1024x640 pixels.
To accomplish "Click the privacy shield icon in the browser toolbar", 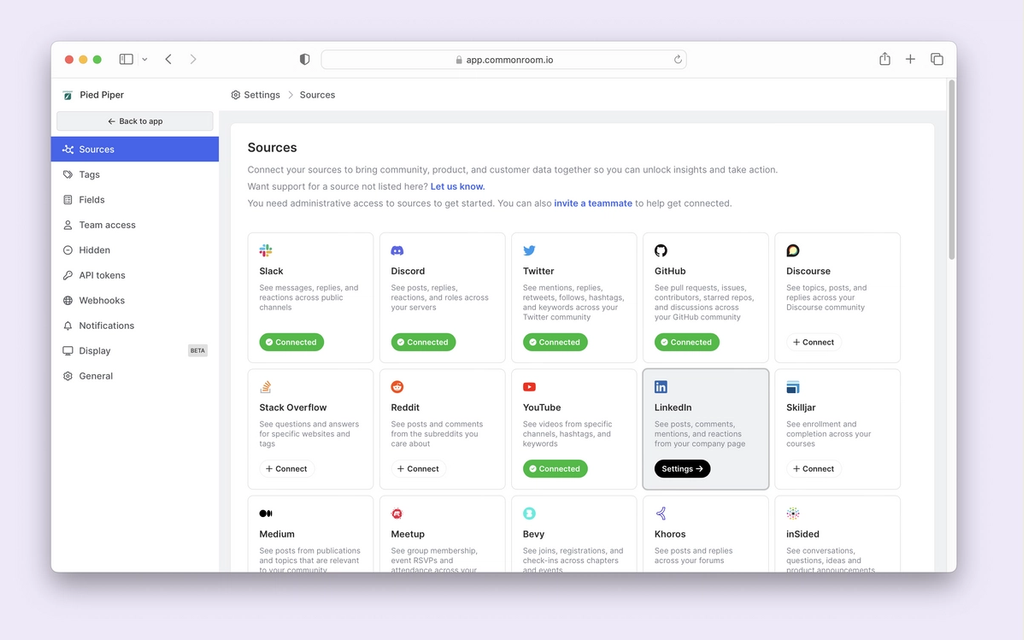I will (304, 59).
